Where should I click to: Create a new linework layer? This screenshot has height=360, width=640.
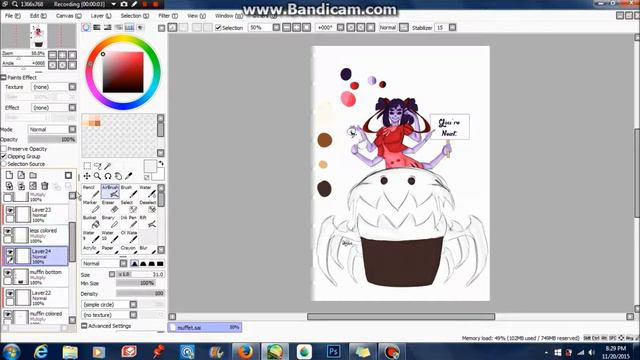[x=21, y=175]
